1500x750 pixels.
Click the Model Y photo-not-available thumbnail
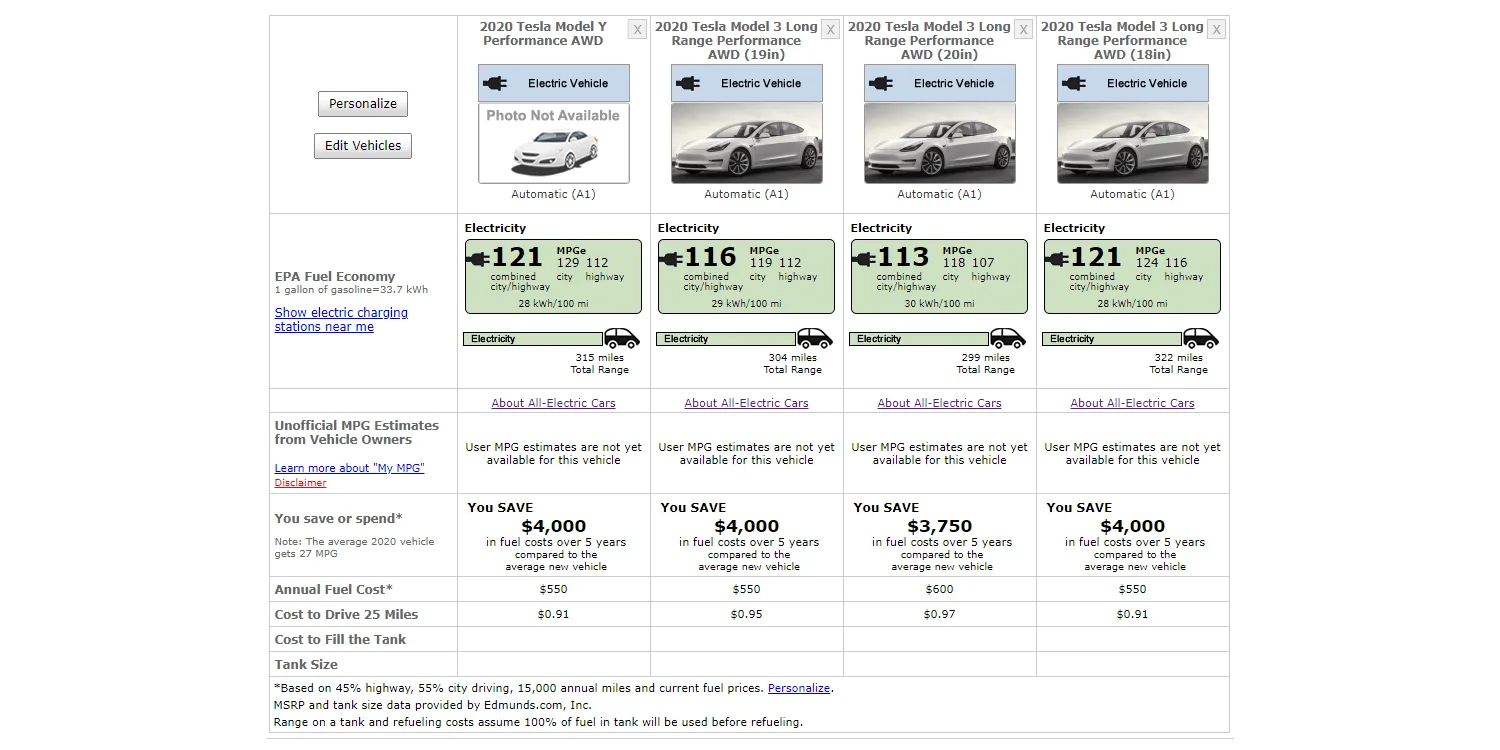pos(553,144)
